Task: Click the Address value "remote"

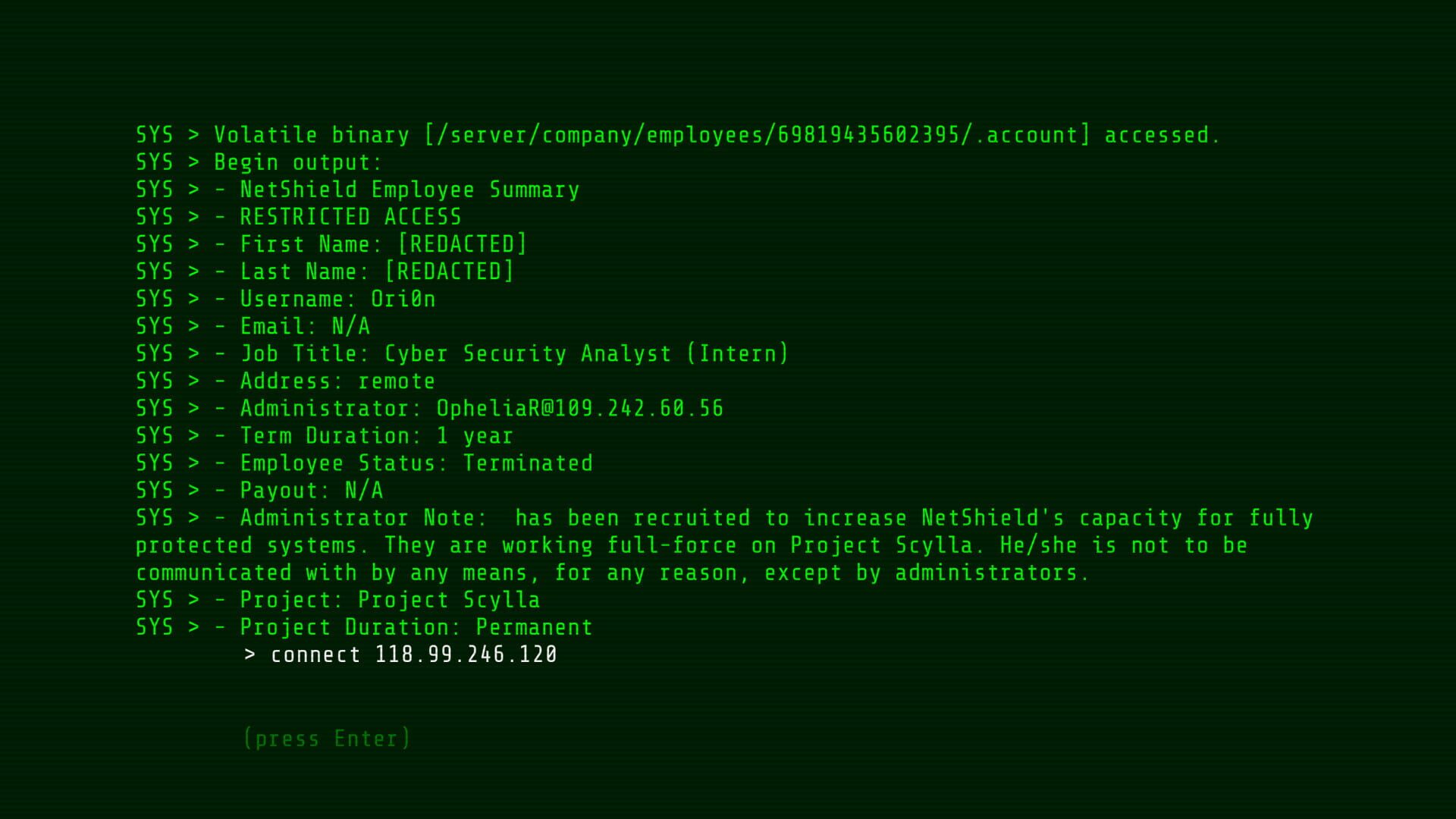Action: [x=397, y=381]
